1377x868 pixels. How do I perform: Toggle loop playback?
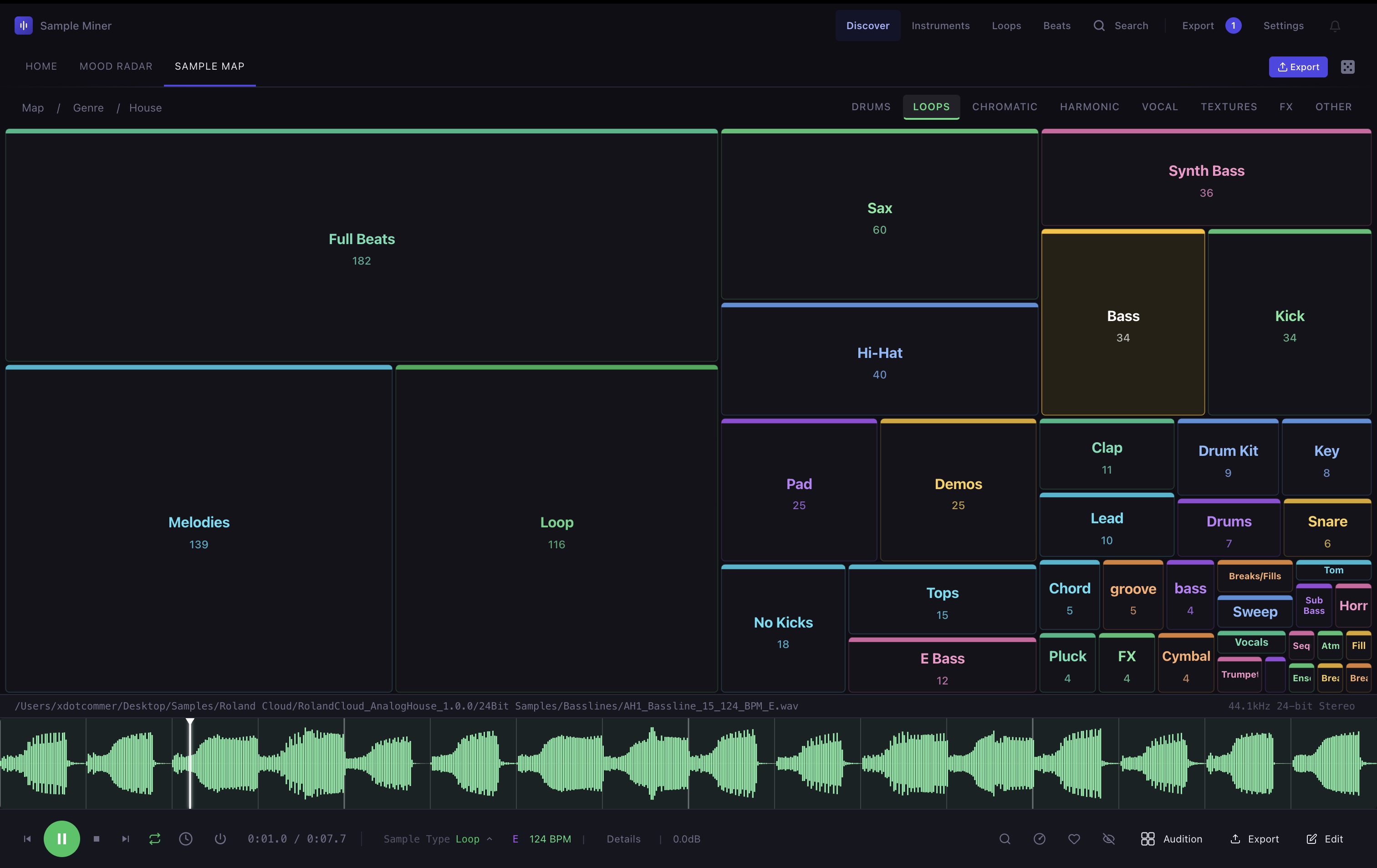pos(154,838)
